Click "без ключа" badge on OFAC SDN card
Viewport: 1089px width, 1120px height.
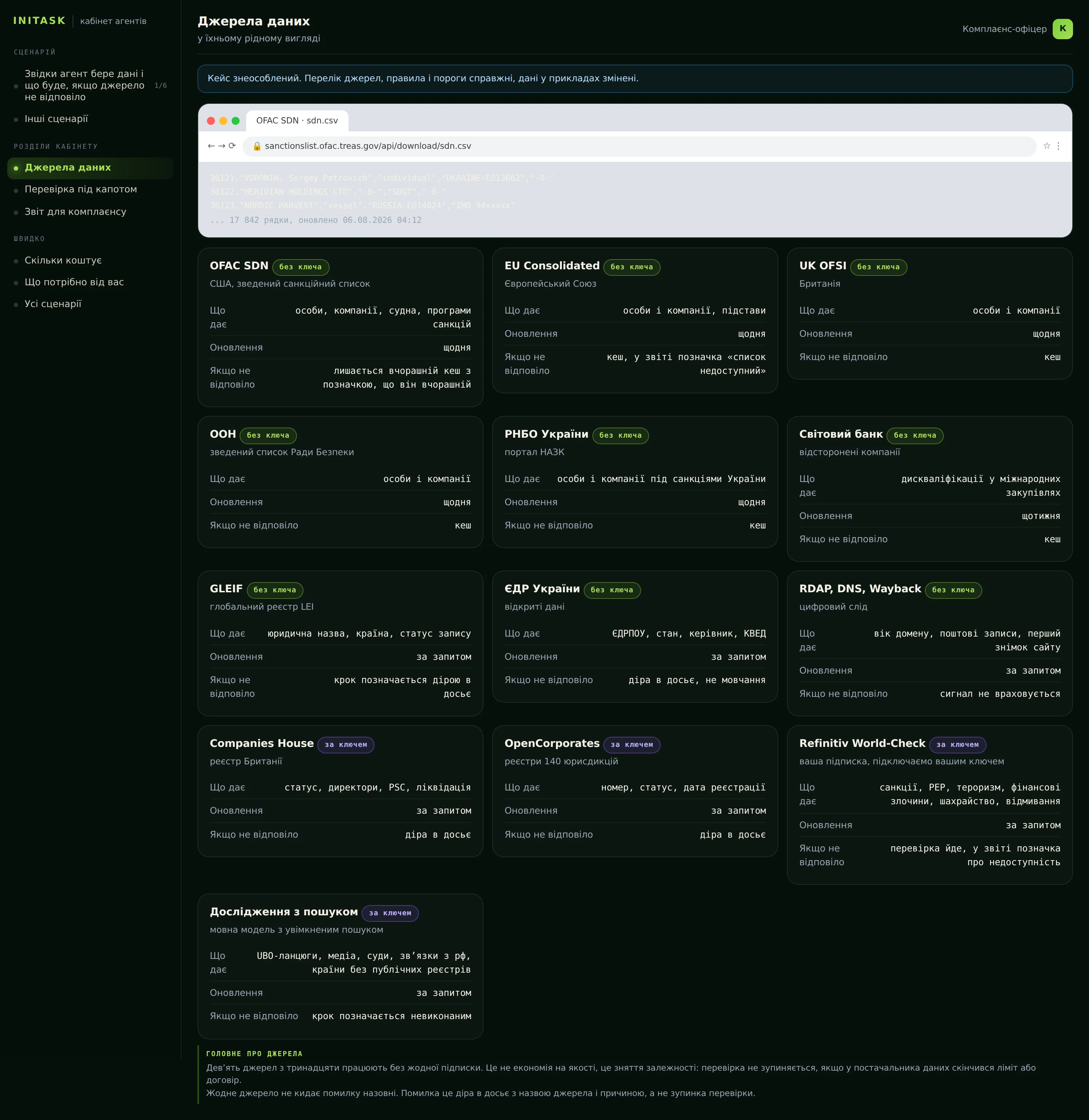(x=300, y=267)
